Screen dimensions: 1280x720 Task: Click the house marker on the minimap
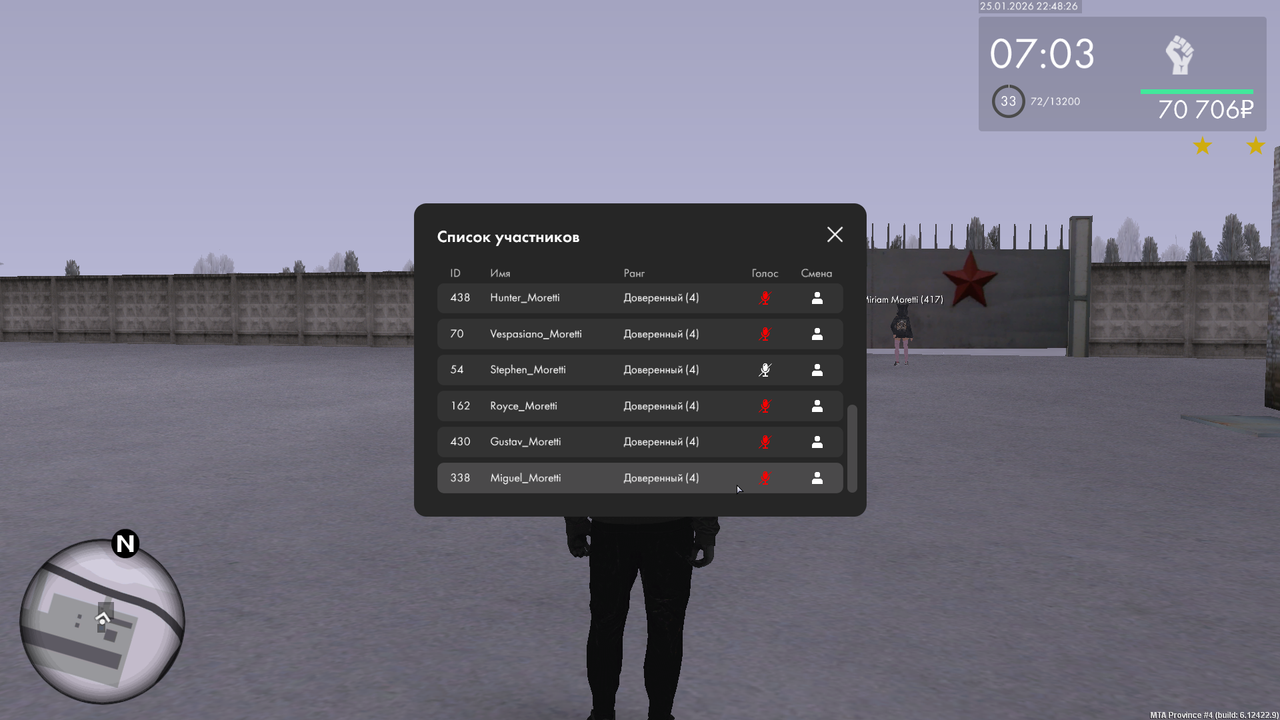102,619
